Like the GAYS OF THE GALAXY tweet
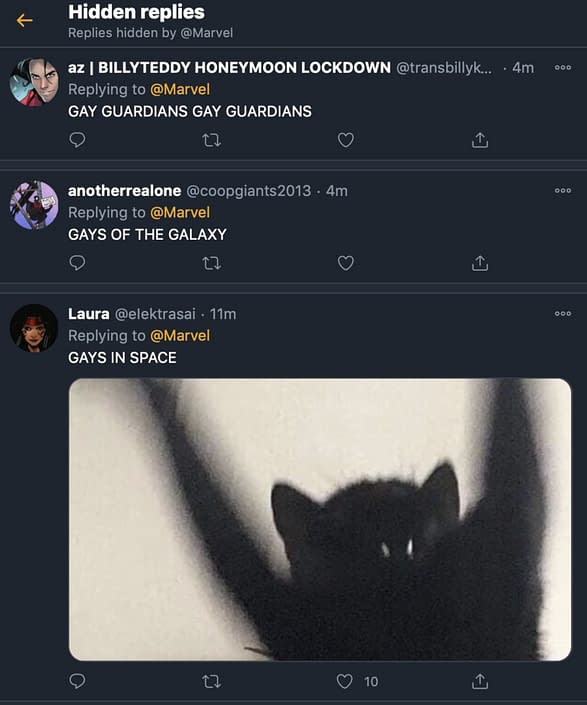Screen dimensions: 587x705 (x=346, y=263)
